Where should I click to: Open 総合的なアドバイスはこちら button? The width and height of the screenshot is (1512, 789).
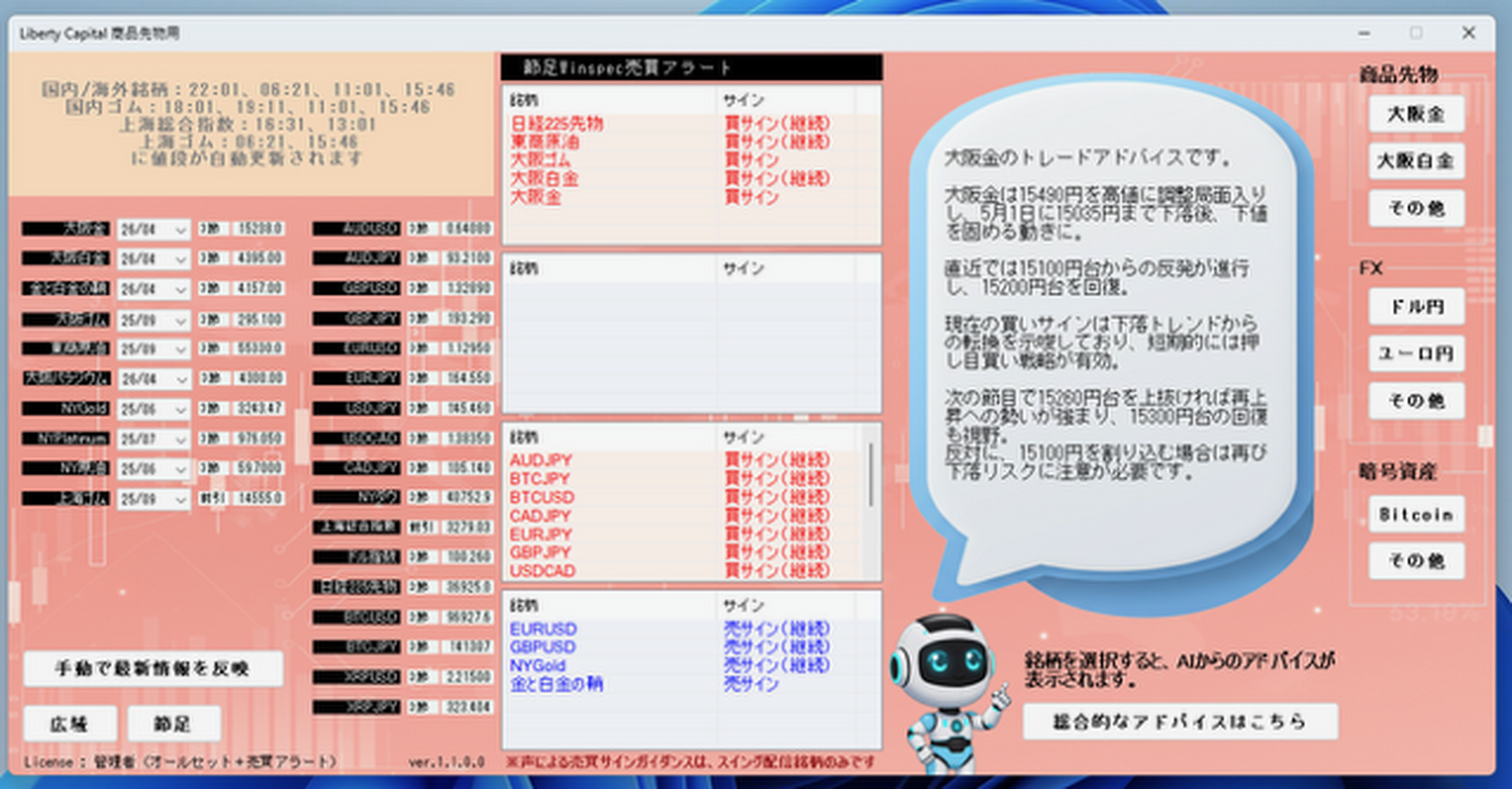click(1181, 721)
